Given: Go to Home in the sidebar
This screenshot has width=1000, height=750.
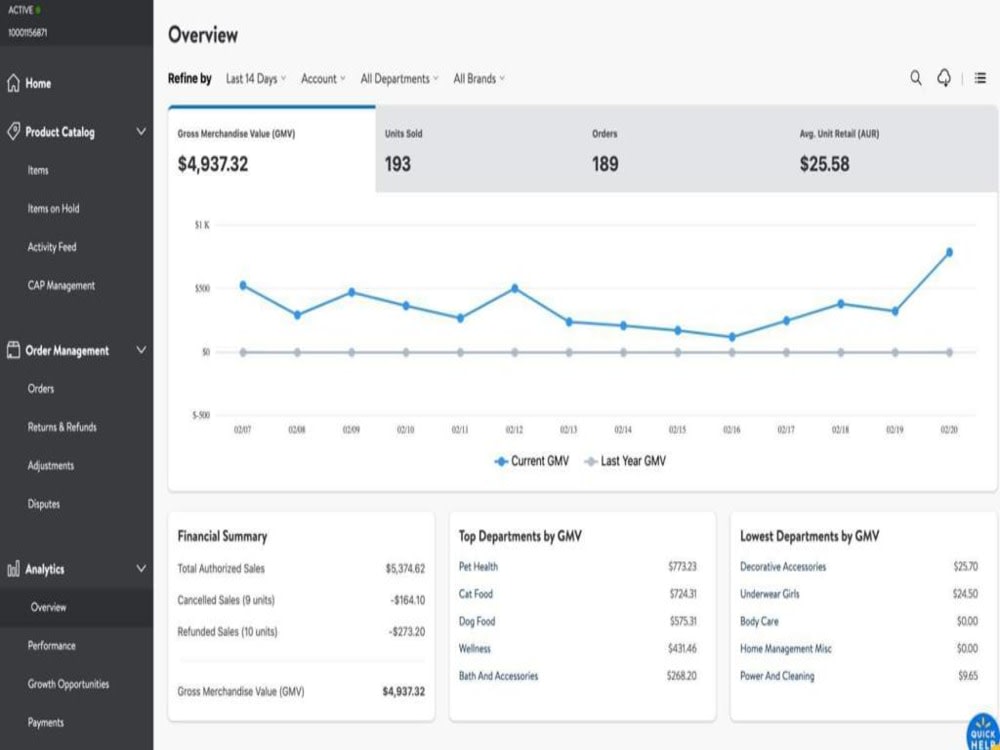Looking at the screenshot, I should tap(38, 83).
